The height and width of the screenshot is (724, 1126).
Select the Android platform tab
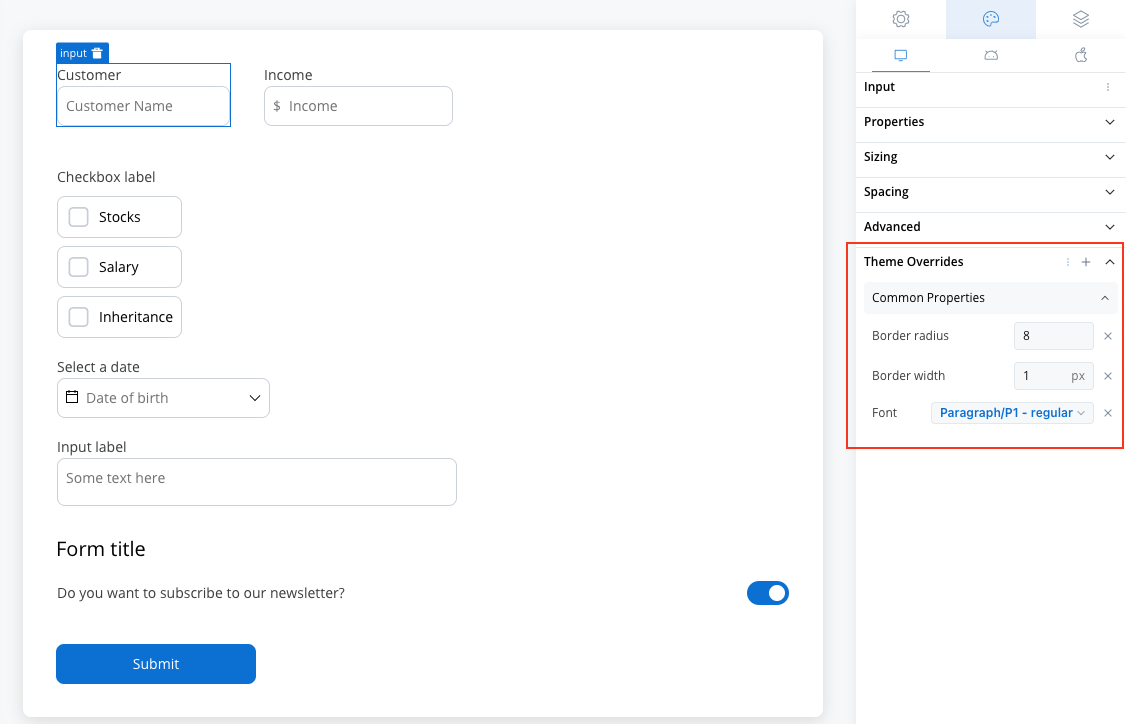[991, 55]
